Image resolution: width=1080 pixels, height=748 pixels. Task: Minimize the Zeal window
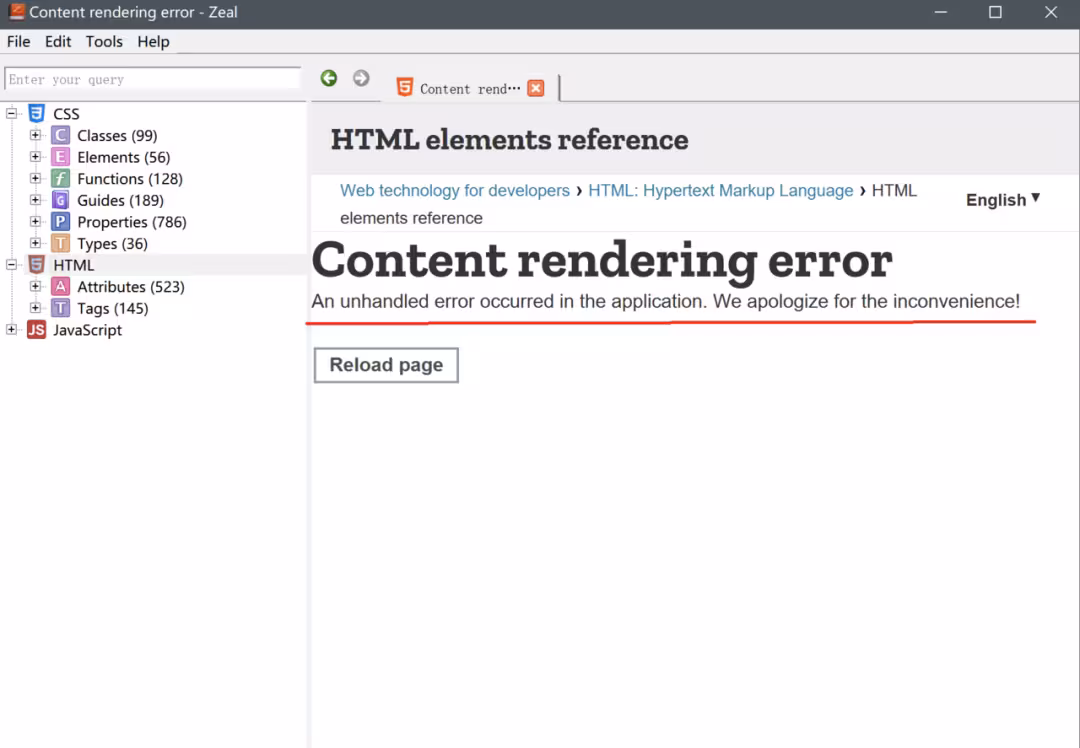[x=941, y=12]
